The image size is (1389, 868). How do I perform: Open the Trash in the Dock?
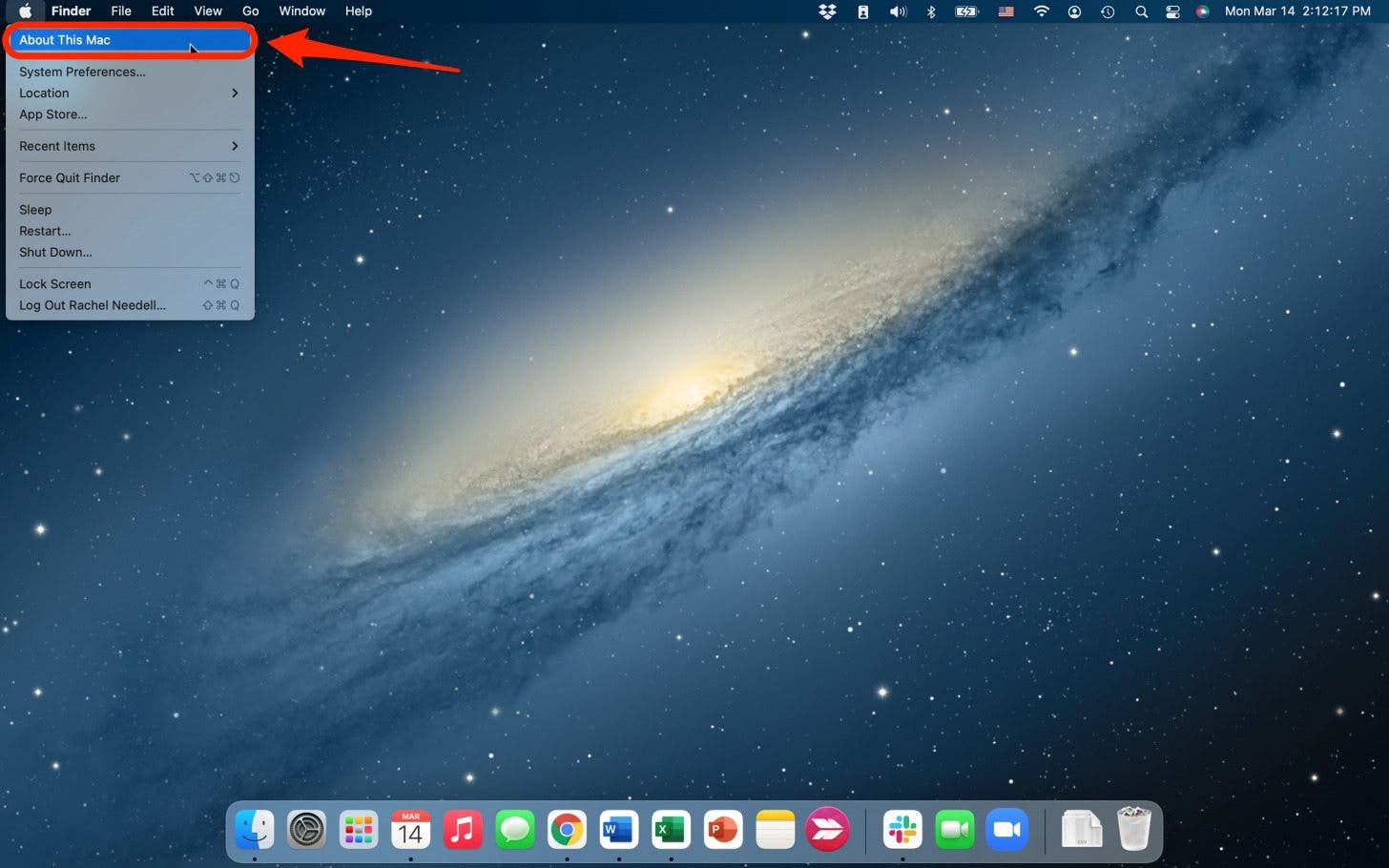(1133, 829)
